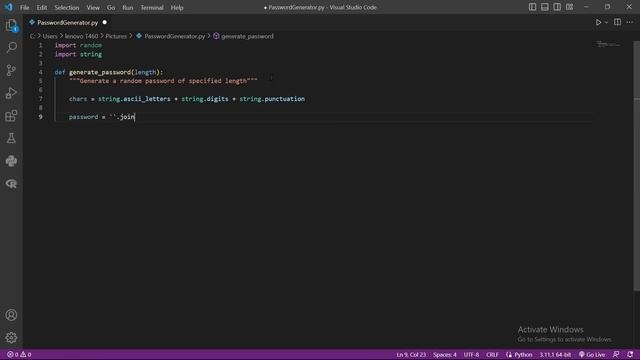Viewport: 640px width, 360px height.
Task: Click Go Live in status bar
Action: (592, 355)
